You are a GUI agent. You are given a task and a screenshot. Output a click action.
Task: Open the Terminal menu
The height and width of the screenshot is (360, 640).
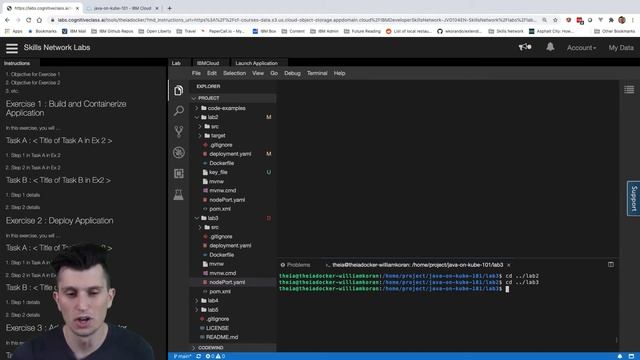317,73
